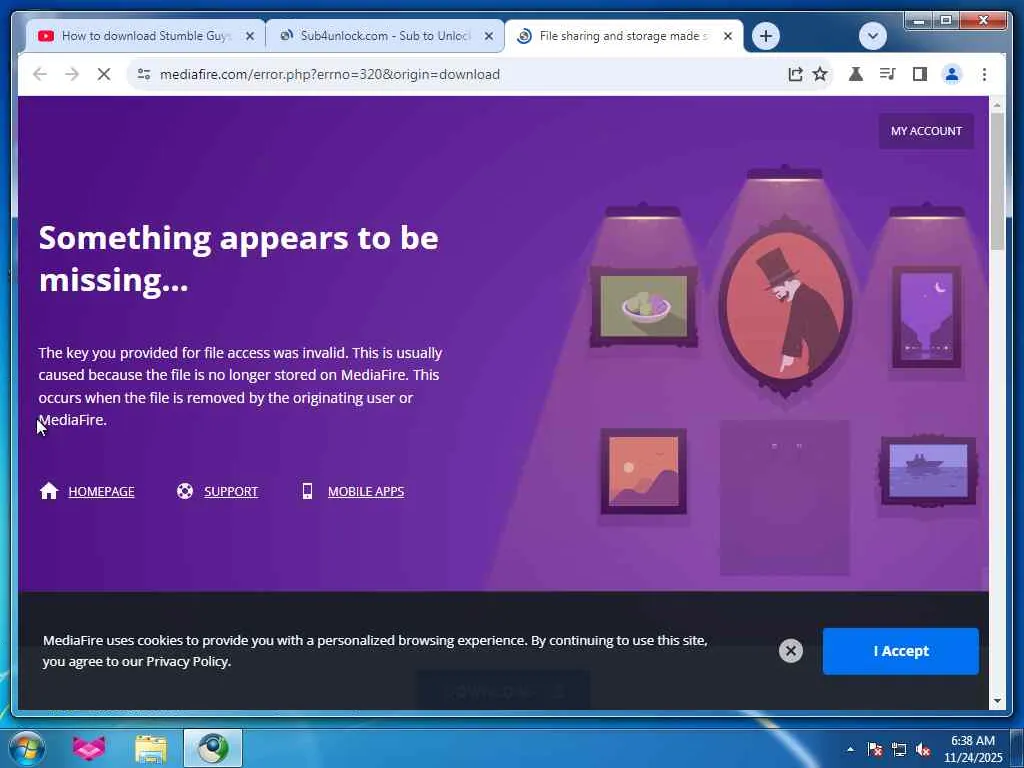Click the home icon beside HOMEPAGE

point(49,491)
